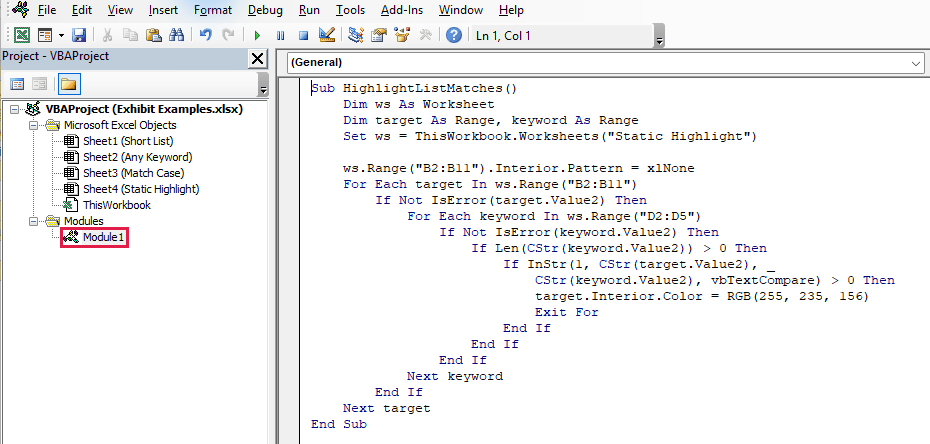Open the Add-Ins menu
Screen dimensions: 930x444
(402, 10)
